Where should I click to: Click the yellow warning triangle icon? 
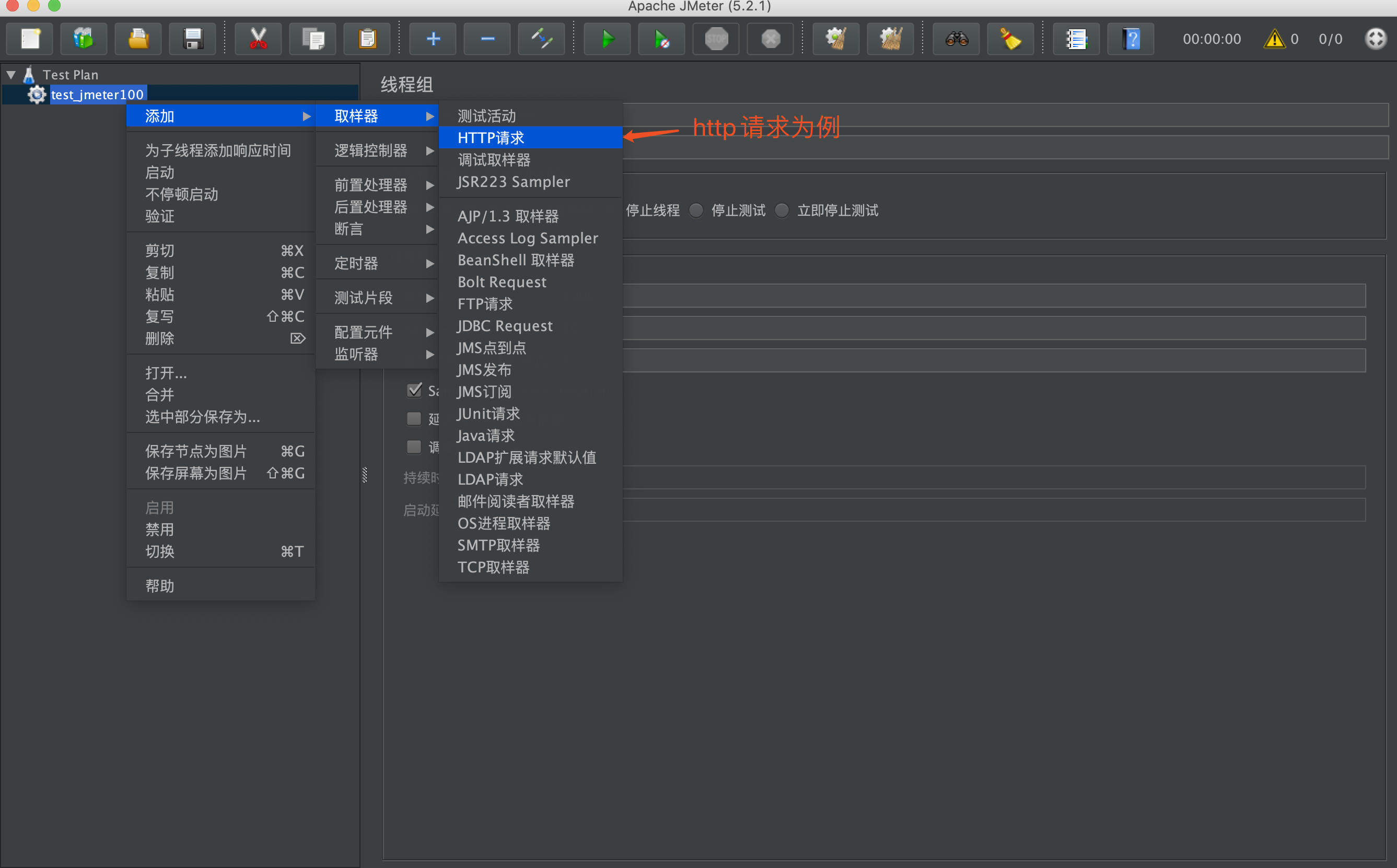tap(1274, 39)
